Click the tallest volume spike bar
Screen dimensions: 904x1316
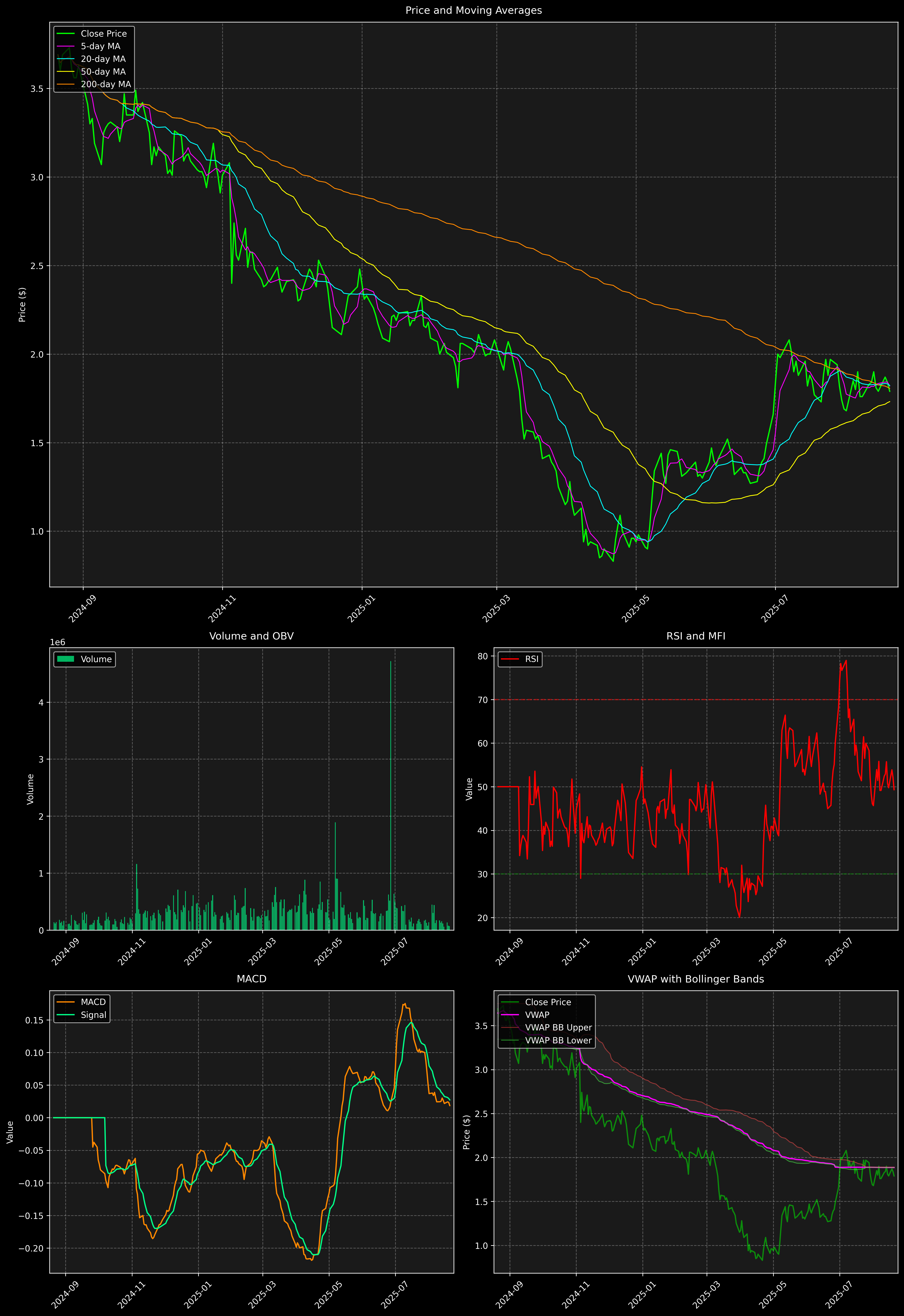(x=391, y=793)
